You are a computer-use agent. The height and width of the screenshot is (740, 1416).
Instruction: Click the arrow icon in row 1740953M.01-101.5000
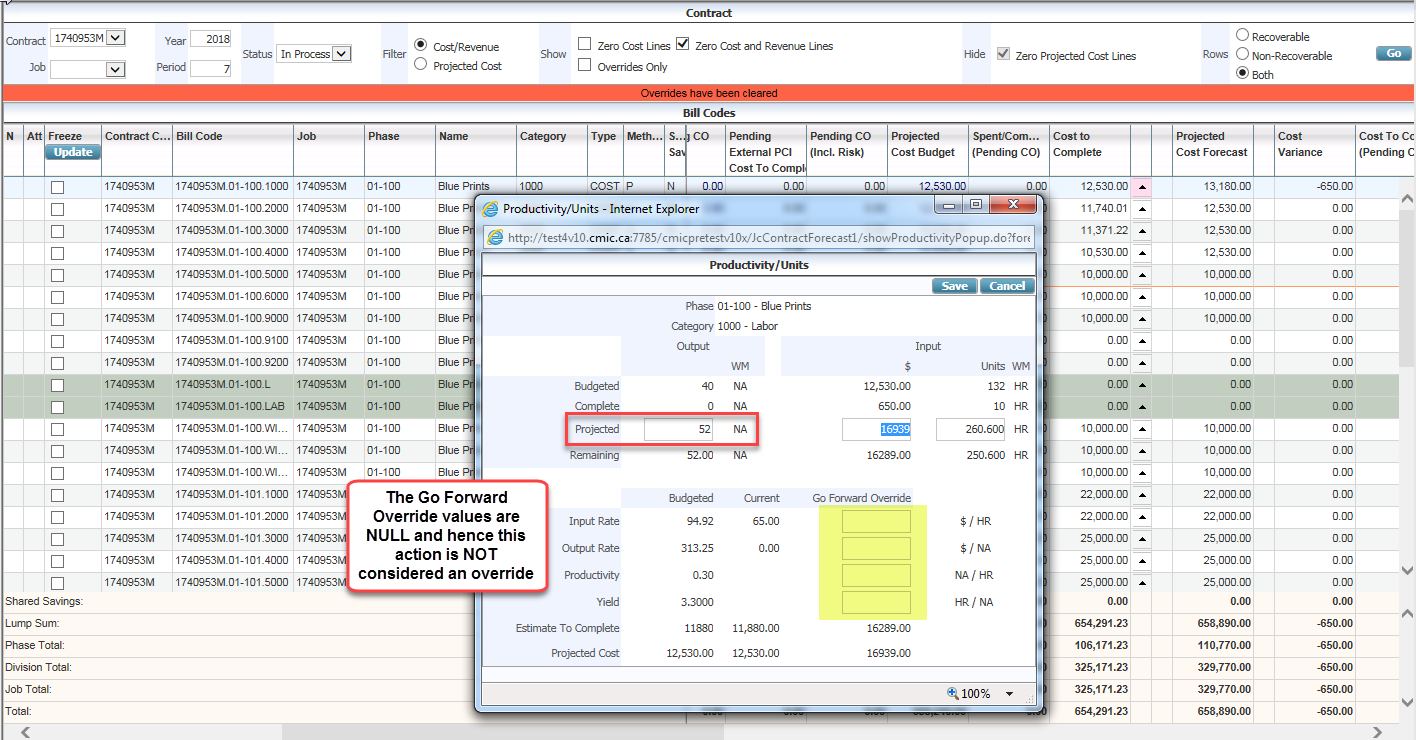[1142, 582]
